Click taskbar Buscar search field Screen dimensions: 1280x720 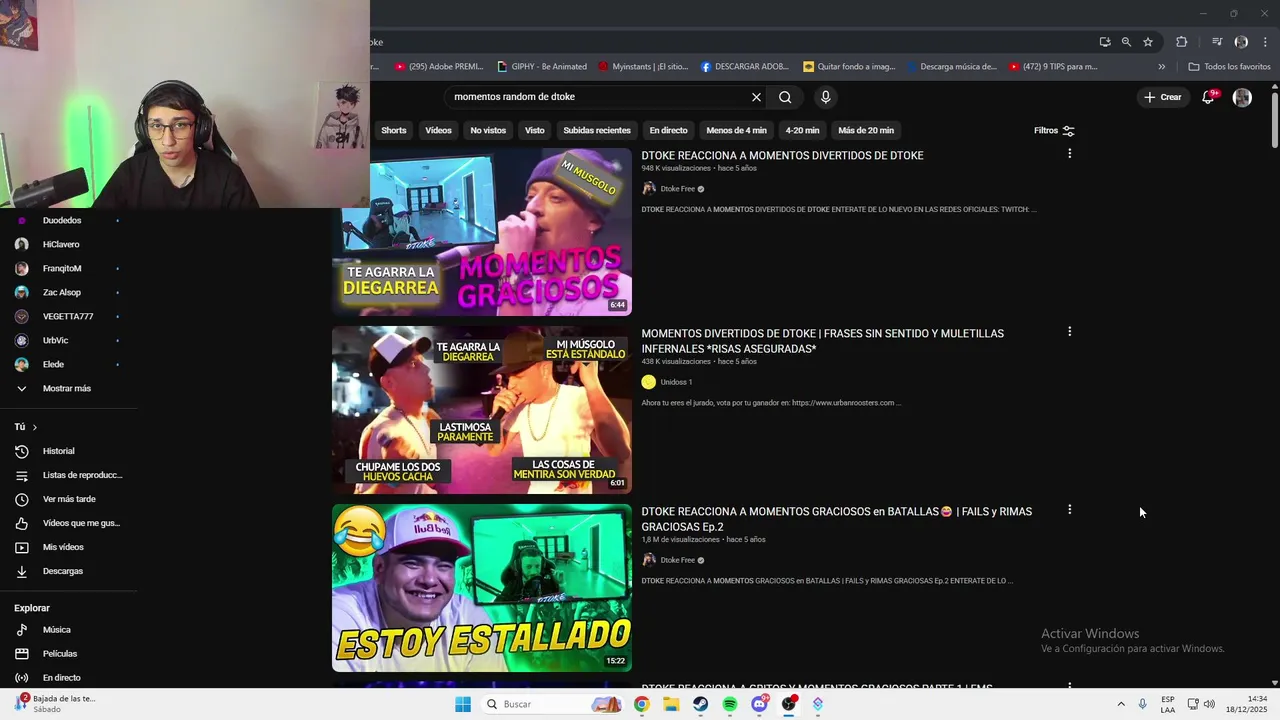point(552,704)
